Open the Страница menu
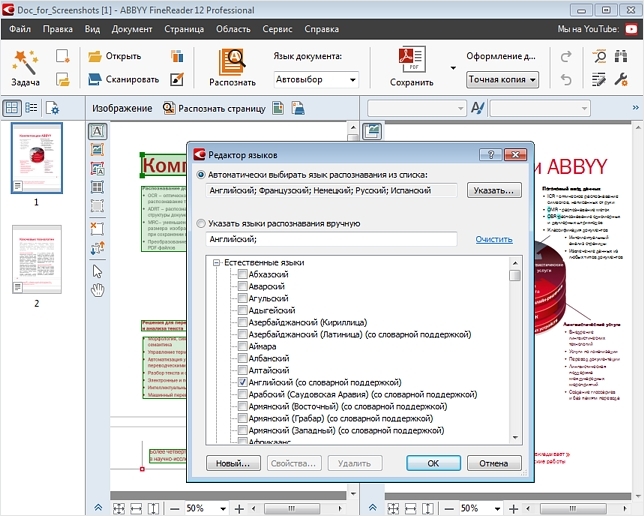 (x=184, y=29)
